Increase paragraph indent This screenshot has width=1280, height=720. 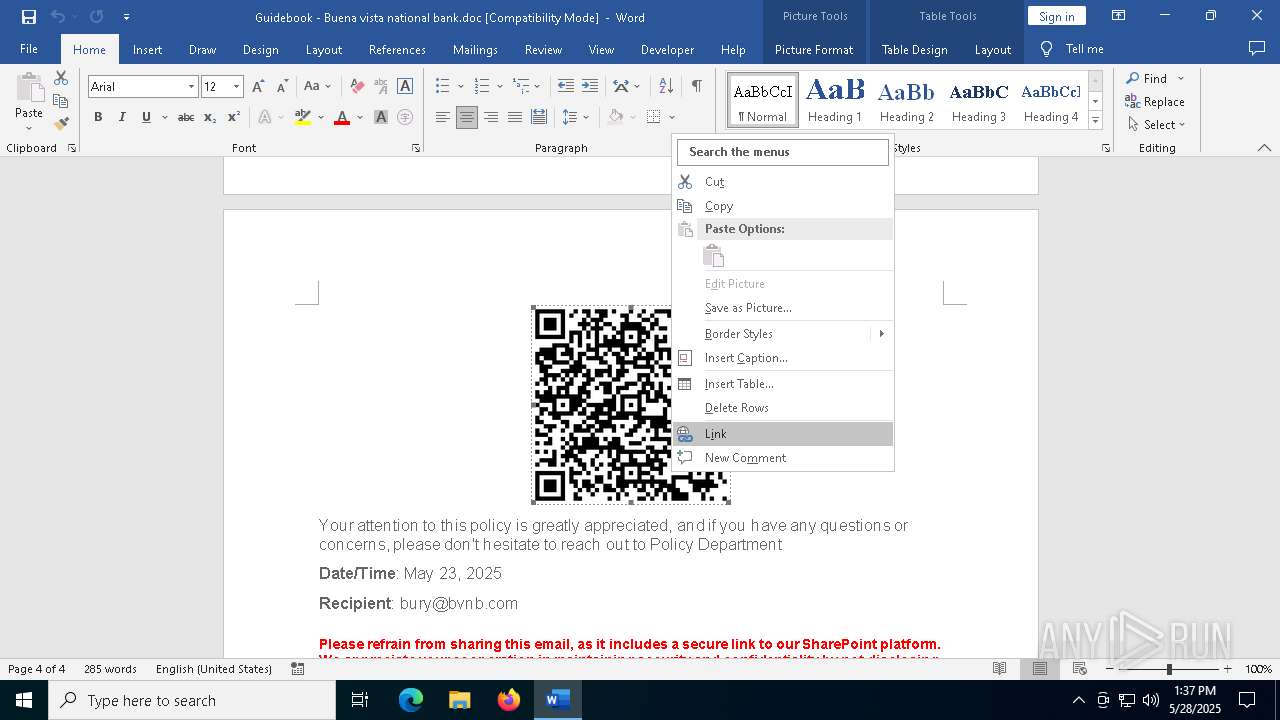click(590, 87)
